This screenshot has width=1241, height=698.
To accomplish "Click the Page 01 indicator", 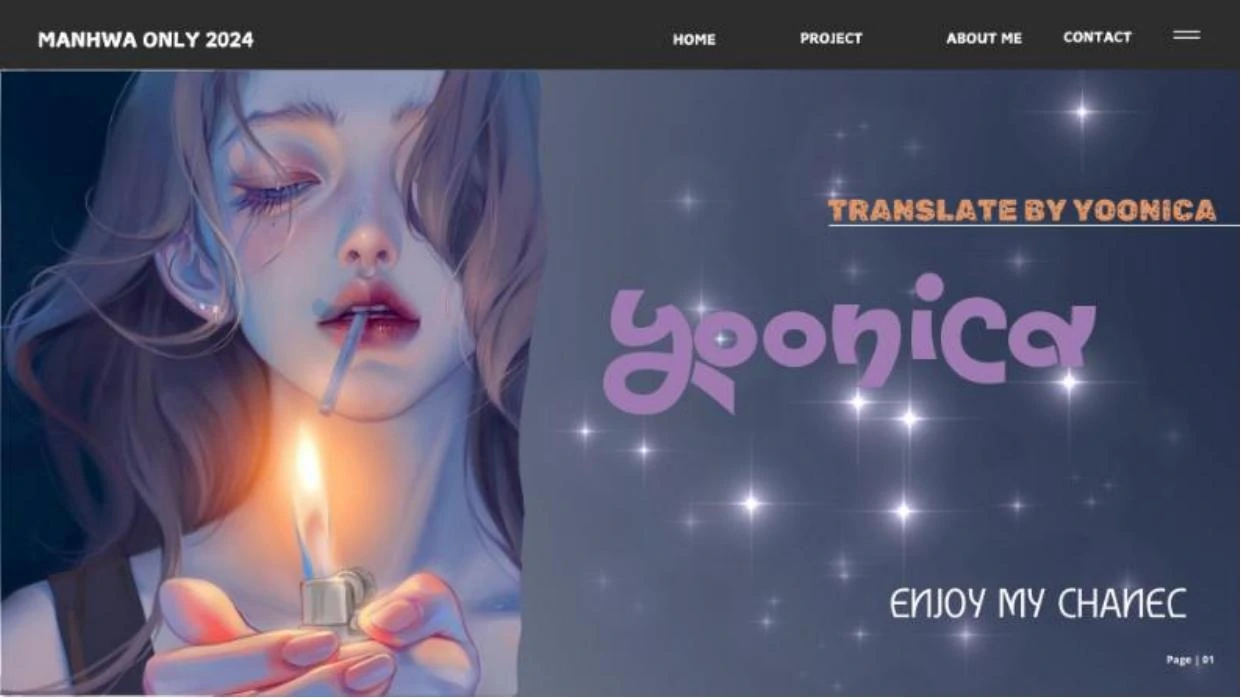I will [1190, 660].
